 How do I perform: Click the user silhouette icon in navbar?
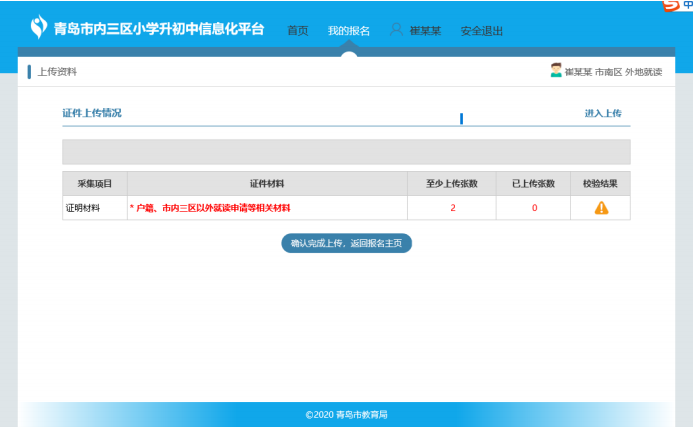coord(396,30)
